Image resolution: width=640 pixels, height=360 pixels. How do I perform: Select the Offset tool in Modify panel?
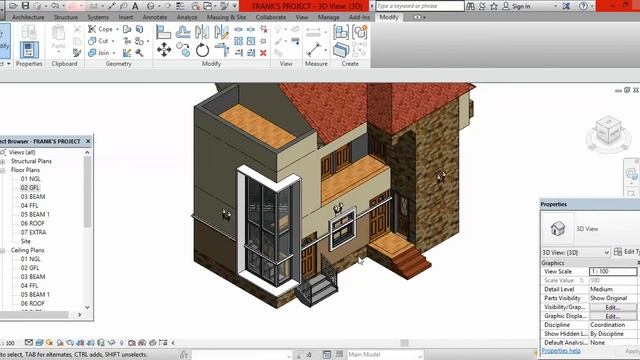183,32
